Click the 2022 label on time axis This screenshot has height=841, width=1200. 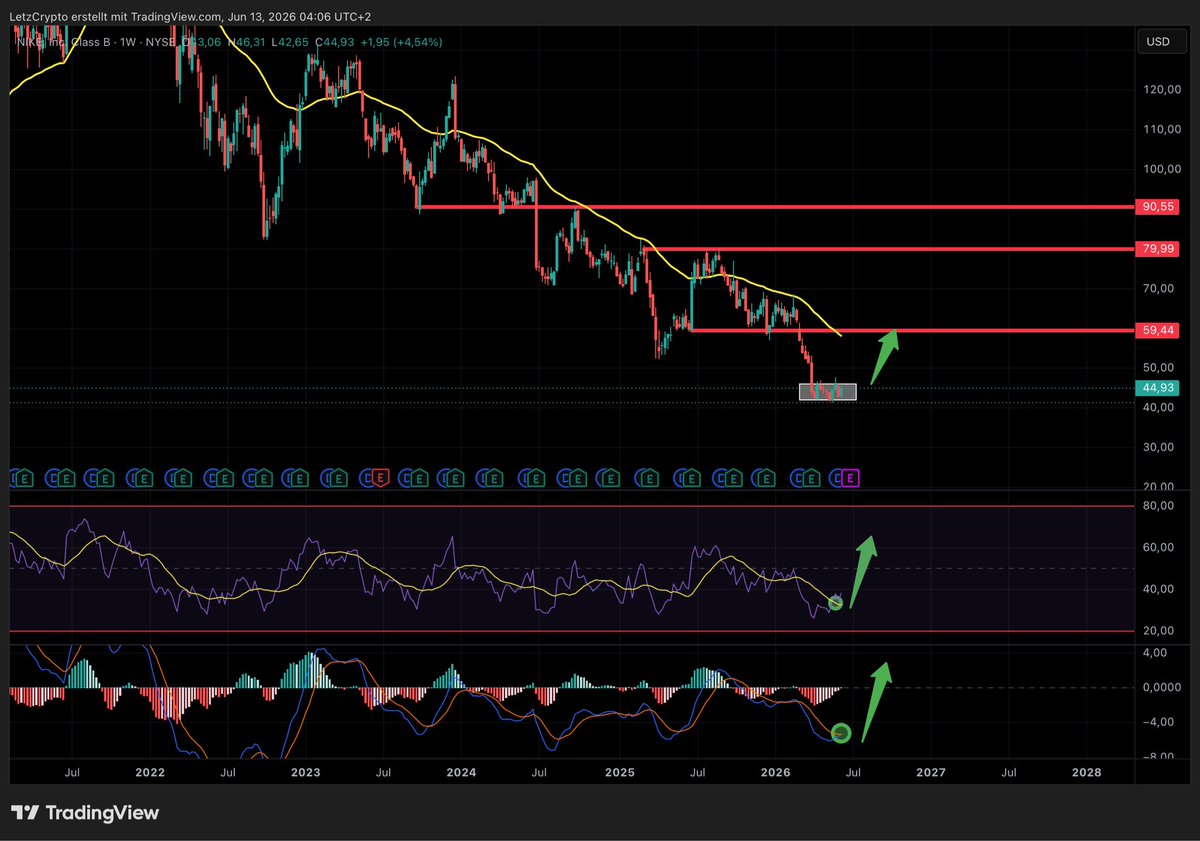coord(150,773)
